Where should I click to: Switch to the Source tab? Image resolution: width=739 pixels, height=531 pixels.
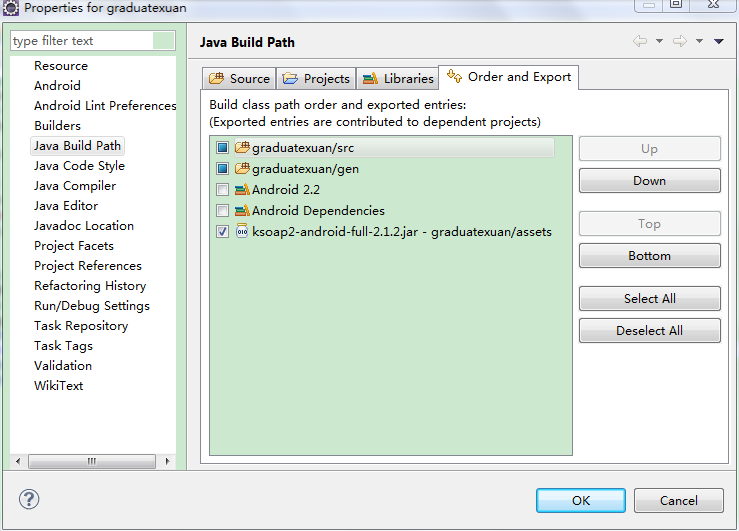(x=239, y=78)
